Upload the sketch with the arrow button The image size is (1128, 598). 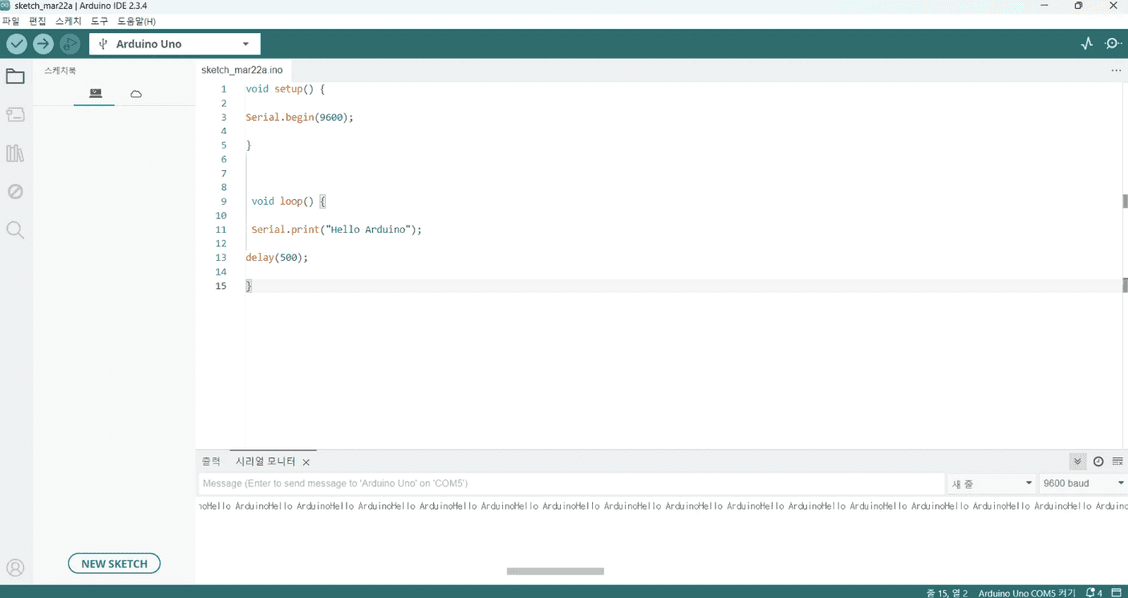pyautogui.click(x=43, y=44)
